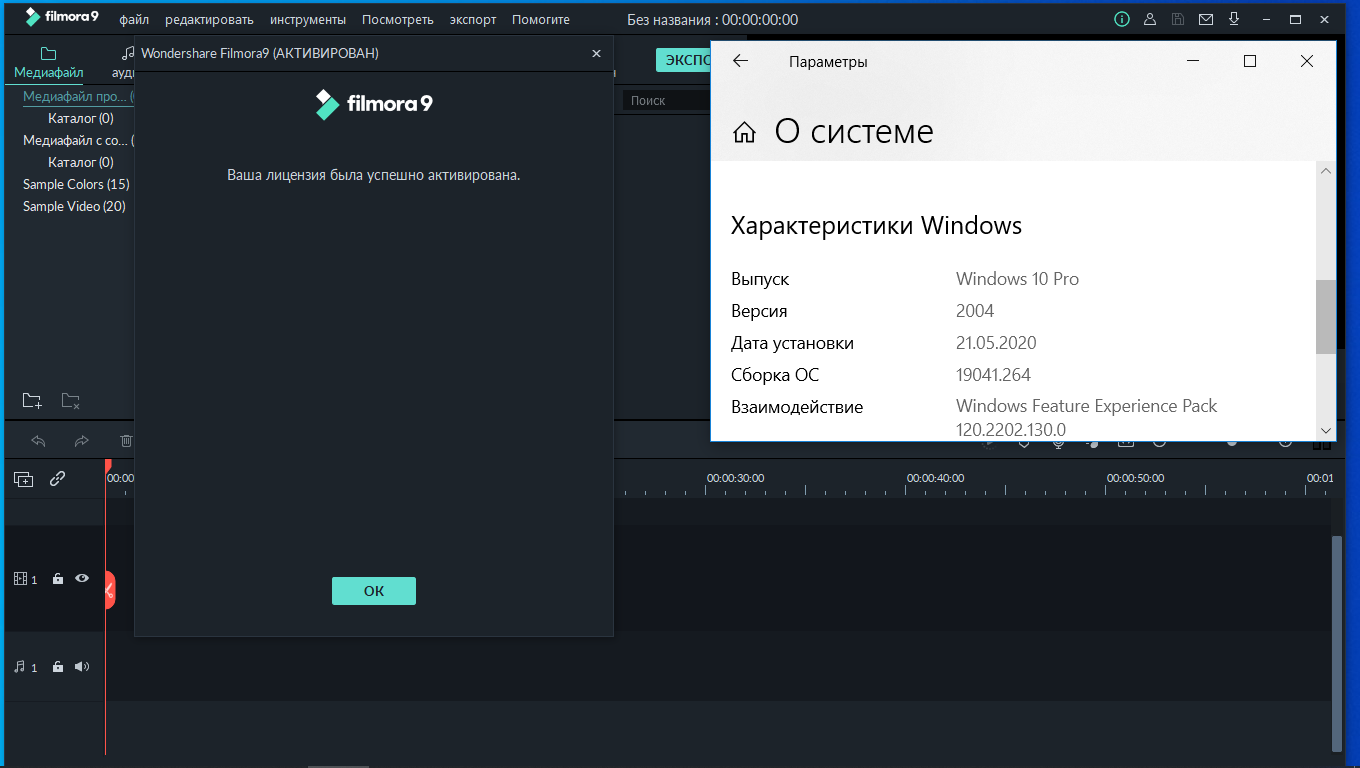Viewport: 1360px width, 768px height.
Task: Click the download arrow icon
Action: tap(1234, 19)
